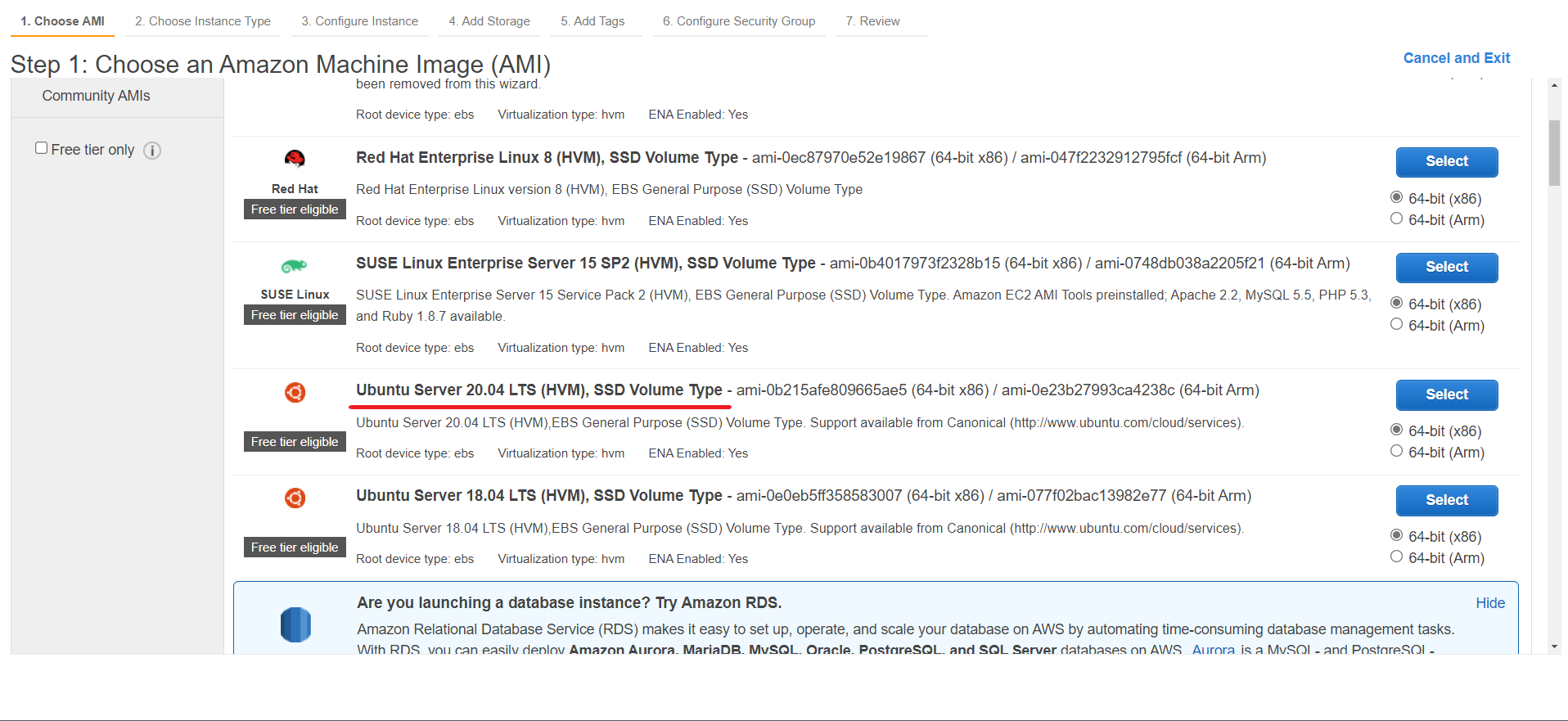
Task: Choose 64-bit (x86) for SUSE Linux
Action: tap(1397, 303)
